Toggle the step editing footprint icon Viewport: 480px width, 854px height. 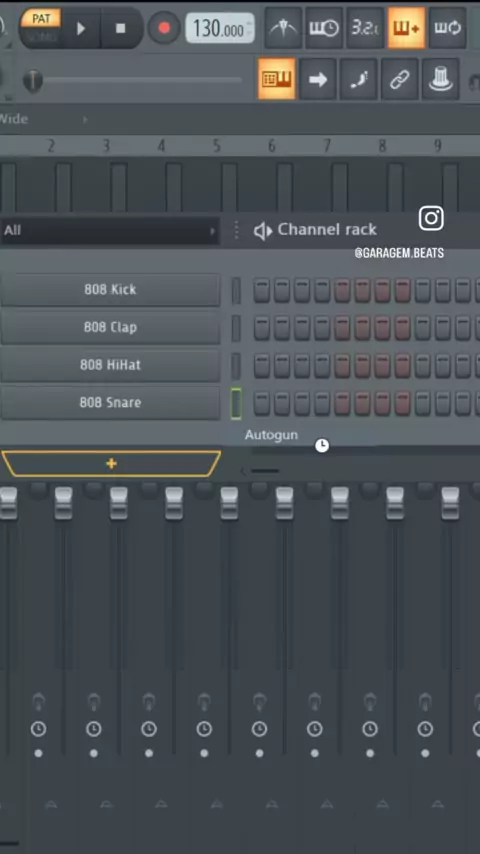click(359, 79)
